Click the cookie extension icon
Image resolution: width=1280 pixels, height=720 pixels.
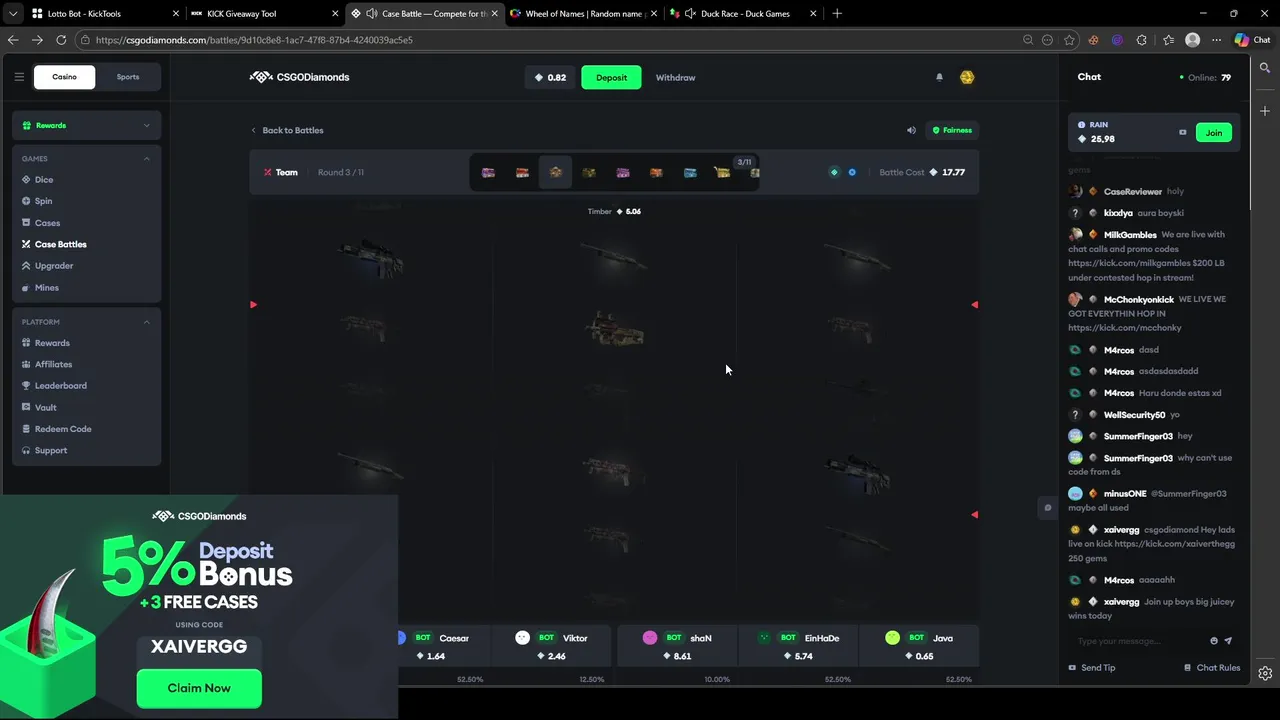point(1093,40)
